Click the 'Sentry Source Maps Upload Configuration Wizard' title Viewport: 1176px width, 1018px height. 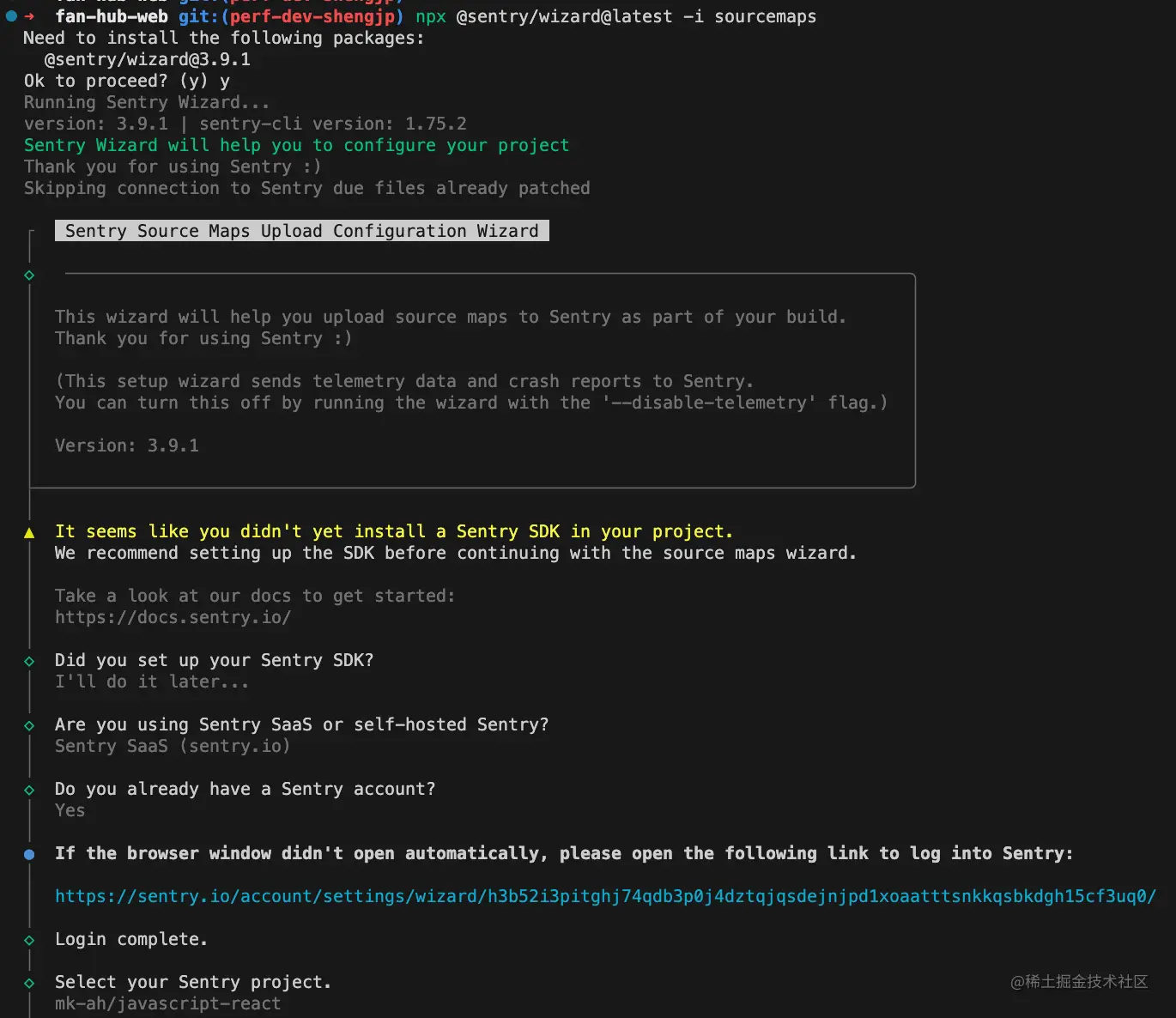(x=302, y=231)
